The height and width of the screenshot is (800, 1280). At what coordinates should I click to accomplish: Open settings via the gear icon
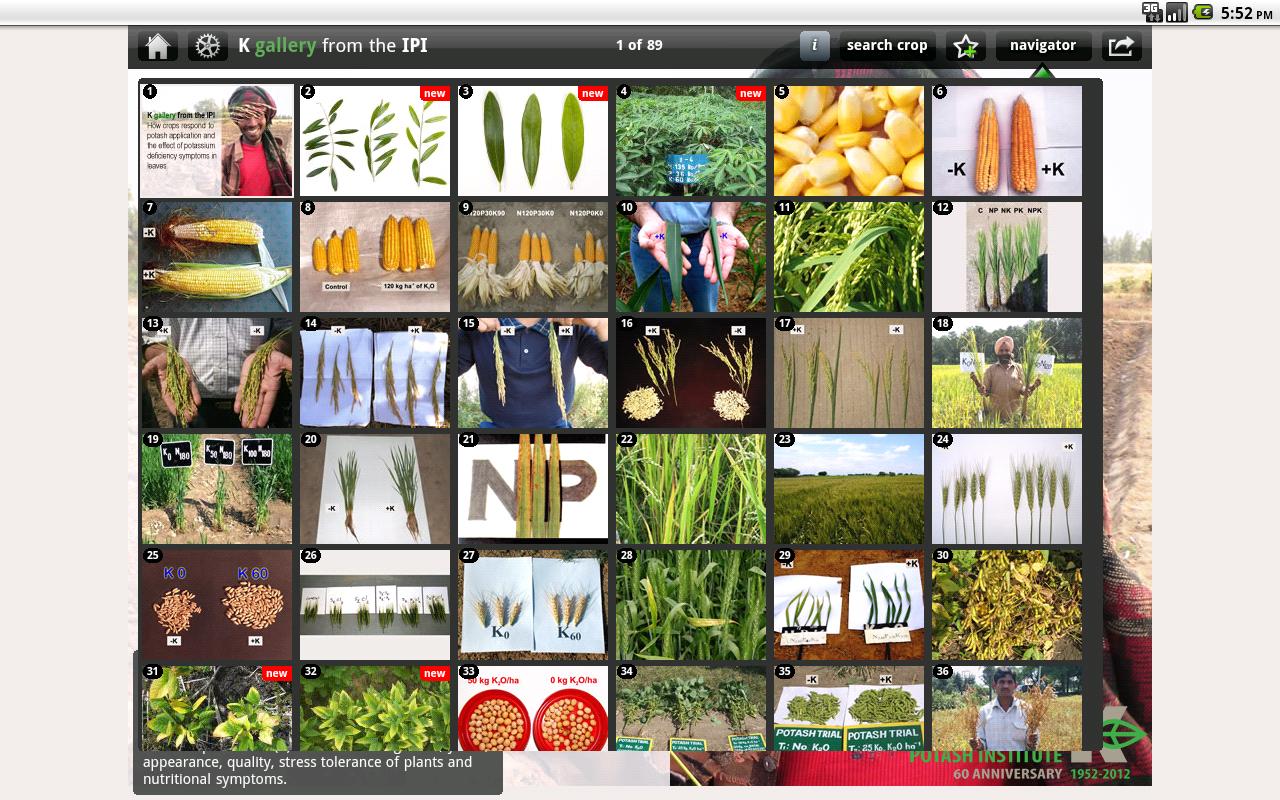click(207, 46)
